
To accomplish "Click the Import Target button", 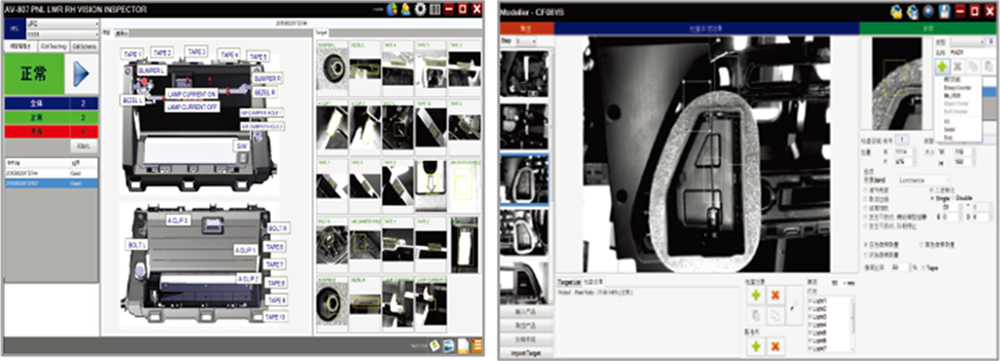I will (x=527, y=353).
